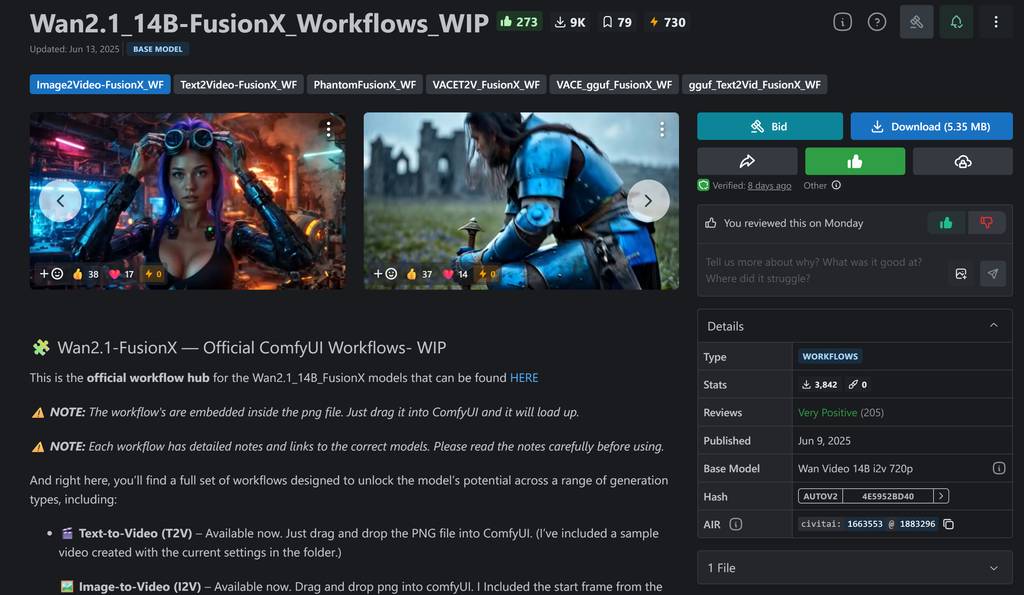Click the cloud save button

pyautogui.click(x=963, y=161)
